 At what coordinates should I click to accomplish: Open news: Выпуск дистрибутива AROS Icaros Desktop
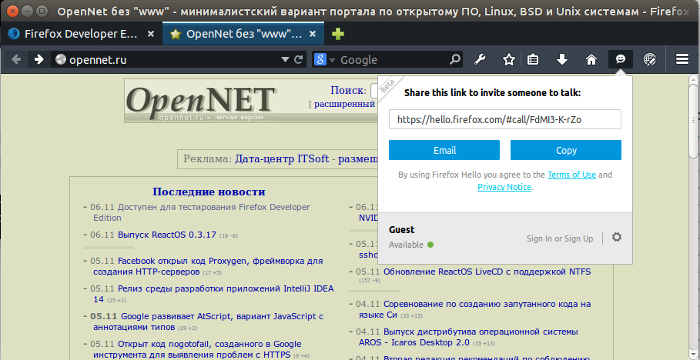click(469, 337)
